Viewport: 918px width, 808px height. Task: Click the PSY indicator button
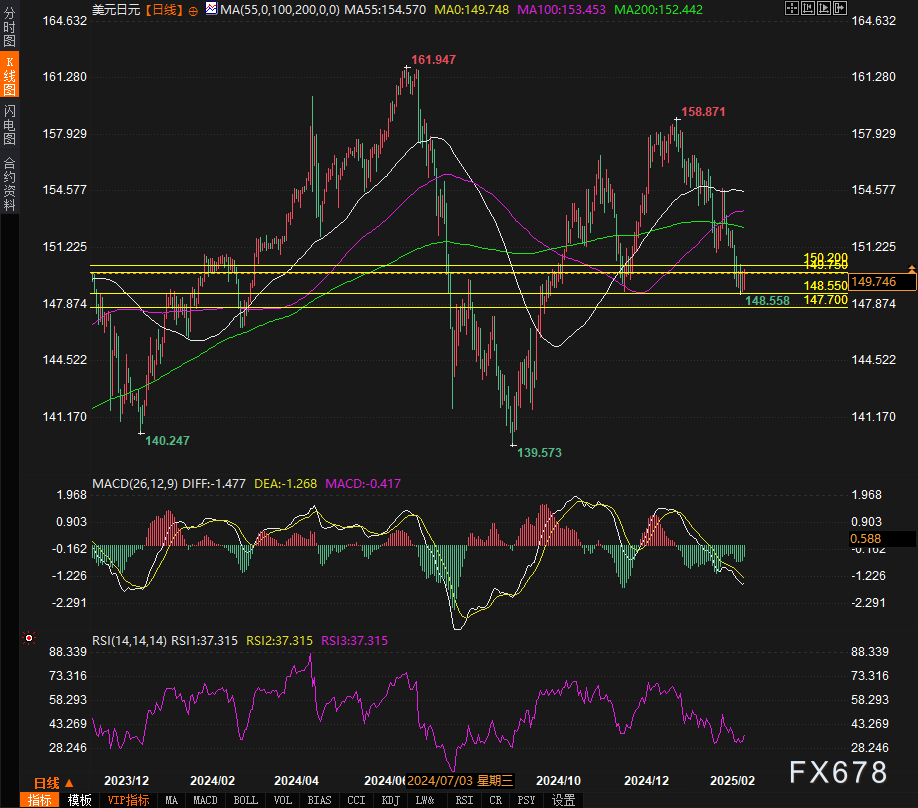[x=526, y=800]
